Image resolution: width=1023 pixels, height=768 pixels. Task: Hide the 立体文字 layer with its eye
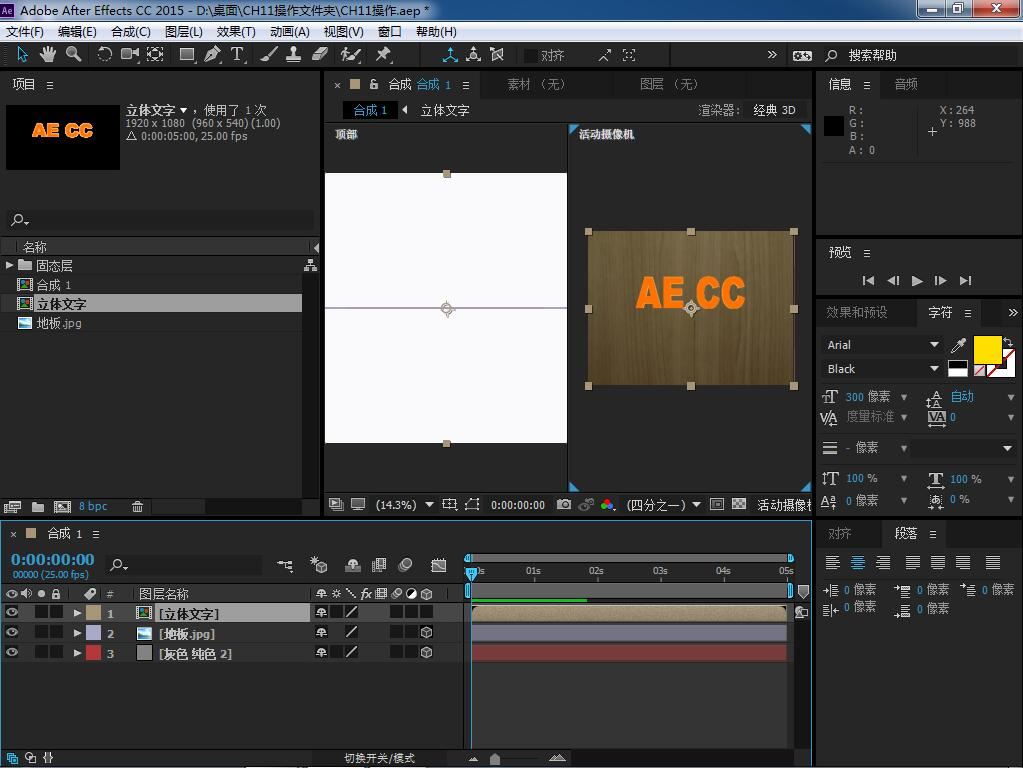point(12,612)
